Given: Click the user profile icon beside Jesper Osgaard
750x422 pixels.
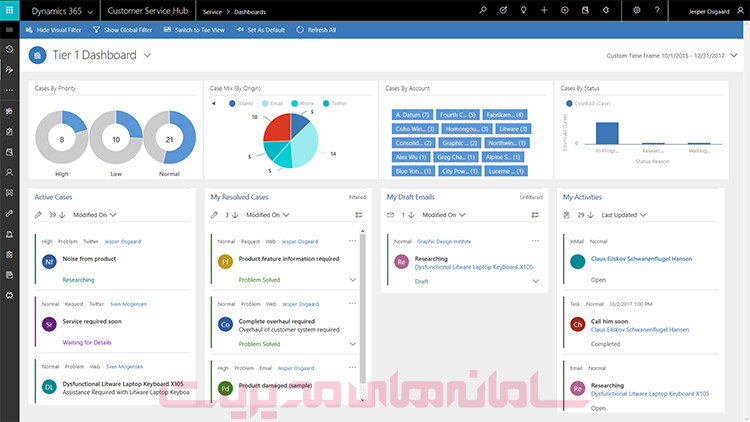Looking at the screenshot, I should 740,11.
